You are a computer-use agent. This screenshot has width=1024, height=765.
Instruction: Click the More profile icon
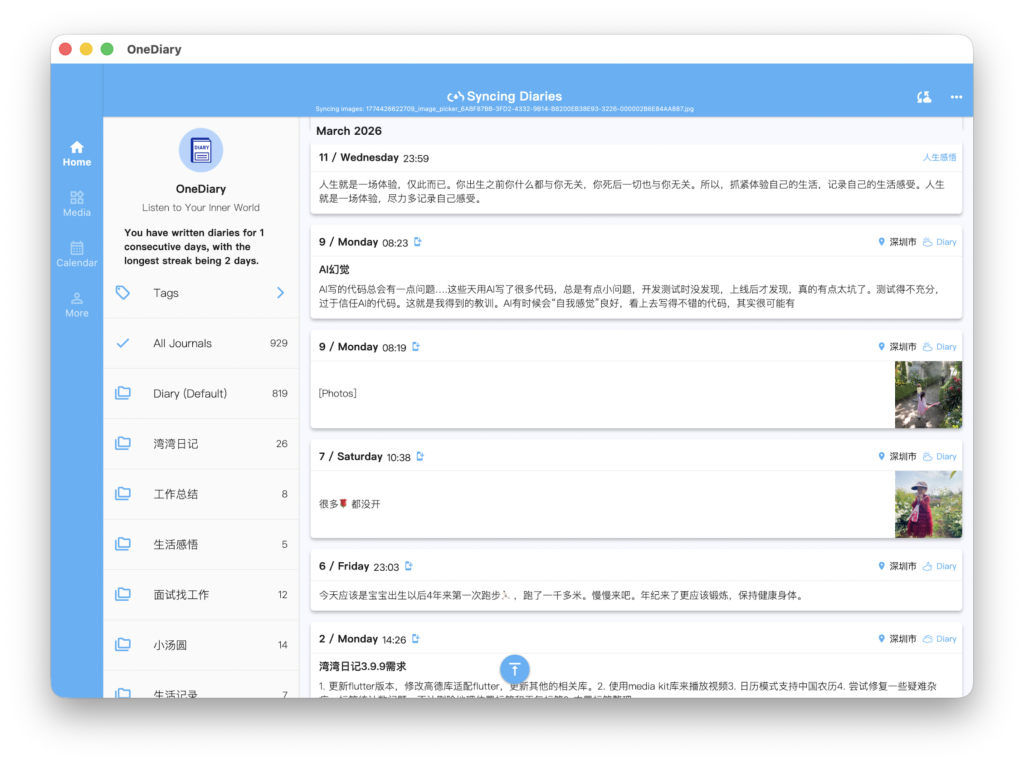[77, 304]
